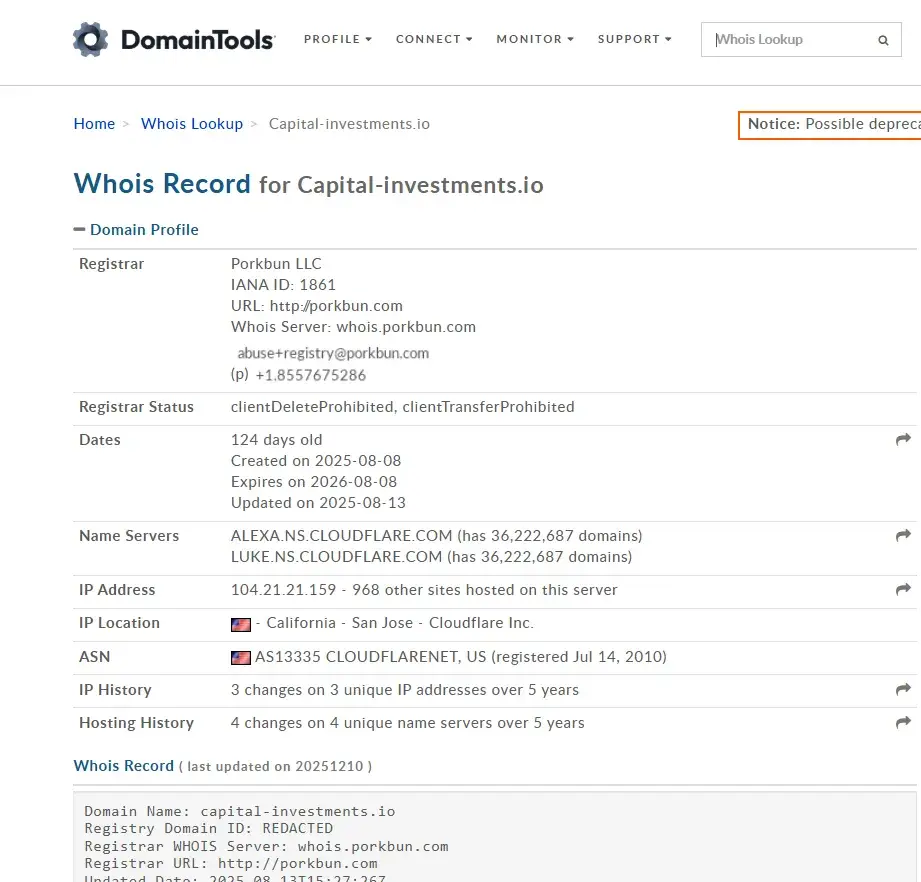Click the IP History row label

[116, 690]
